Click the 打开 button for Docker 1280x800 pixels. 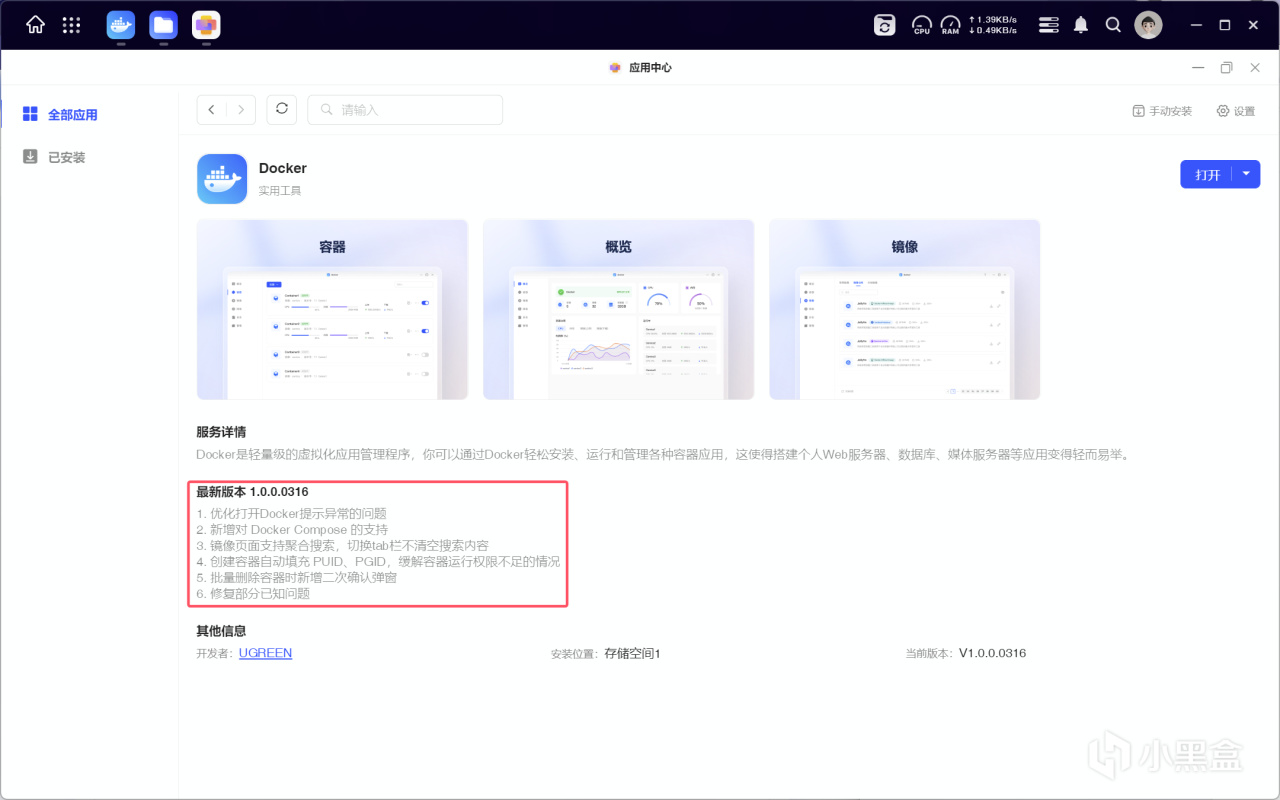pos(1207,174)
